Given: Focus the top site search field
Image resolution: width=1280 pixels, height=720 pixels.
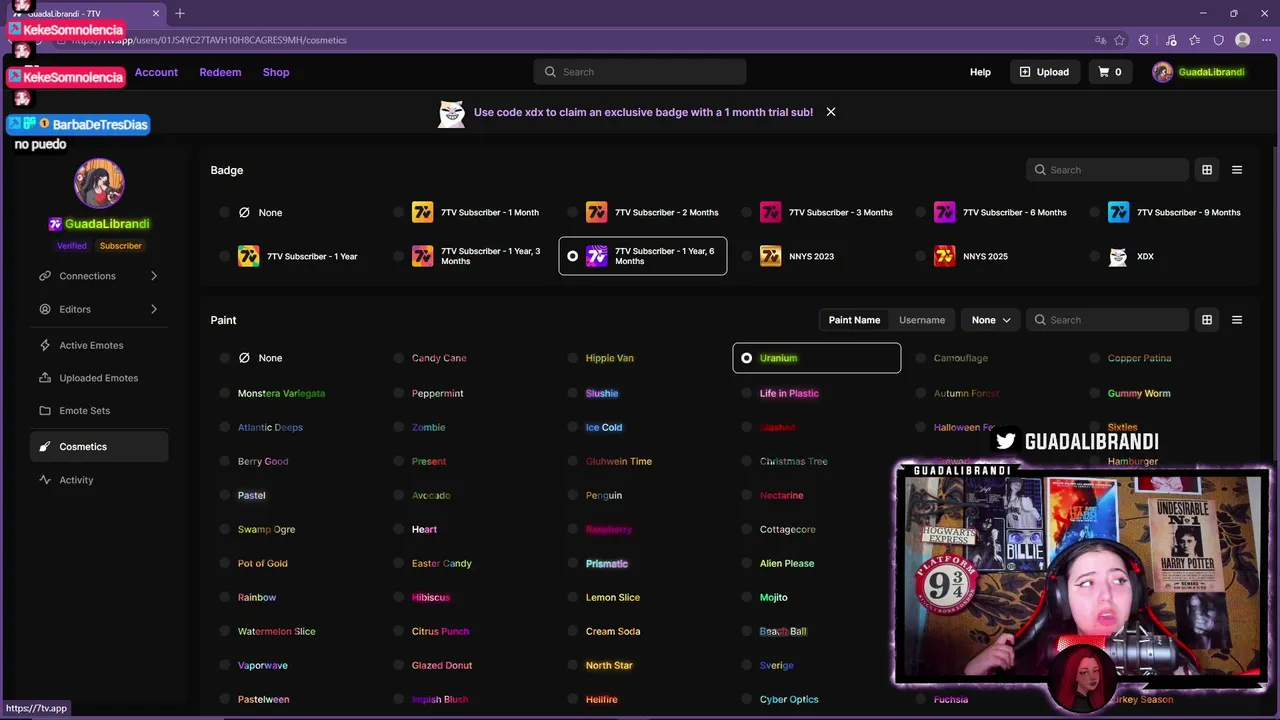Looking at the screenshot, I should coord(640,72).
